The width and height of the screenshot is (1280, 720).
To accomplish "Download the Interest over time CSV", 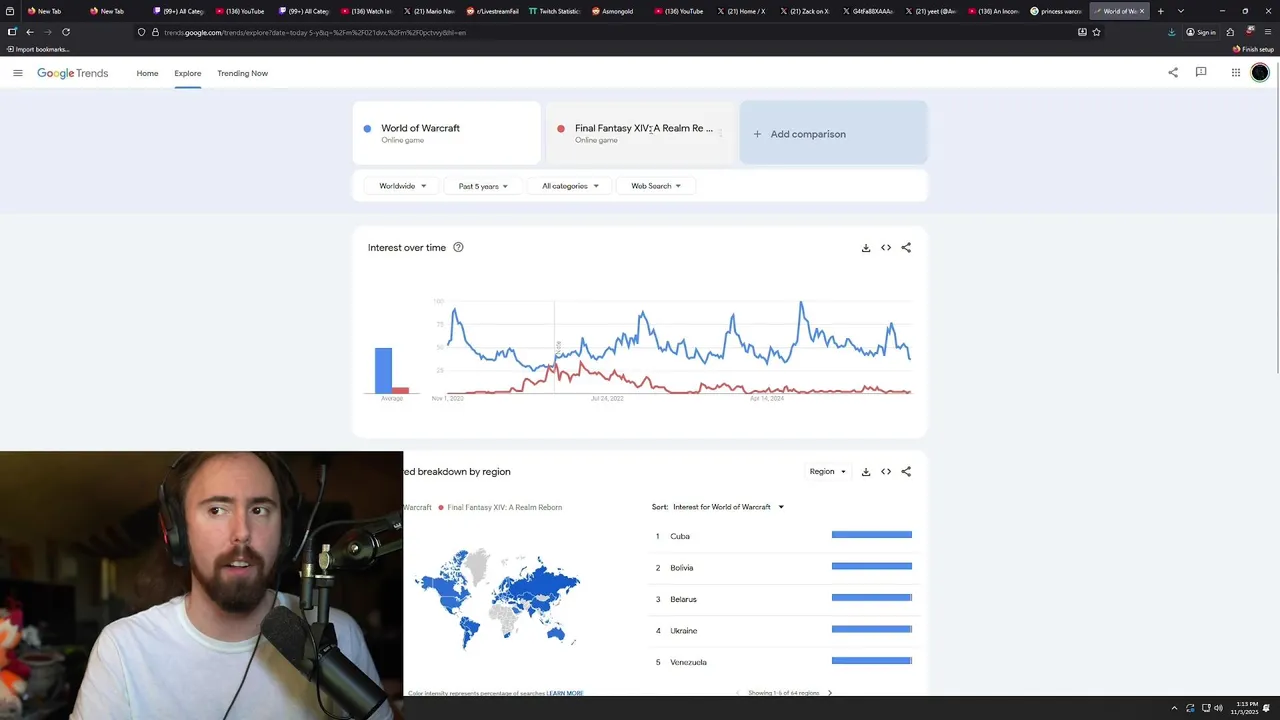I will pos(866,248).
